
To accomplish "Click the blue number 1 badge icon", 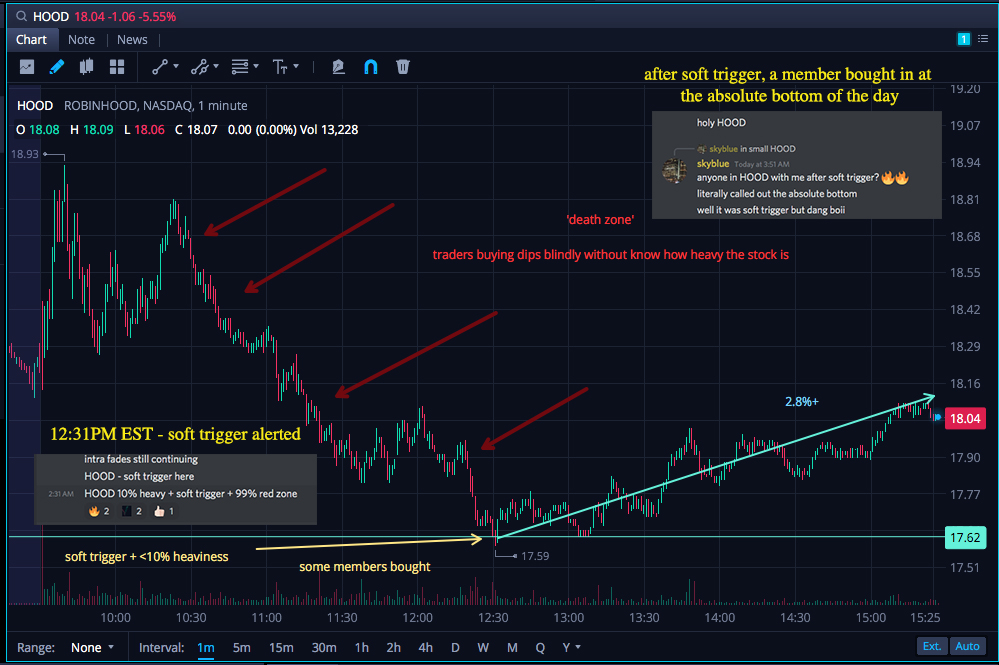I will click(x=963, y=39).
